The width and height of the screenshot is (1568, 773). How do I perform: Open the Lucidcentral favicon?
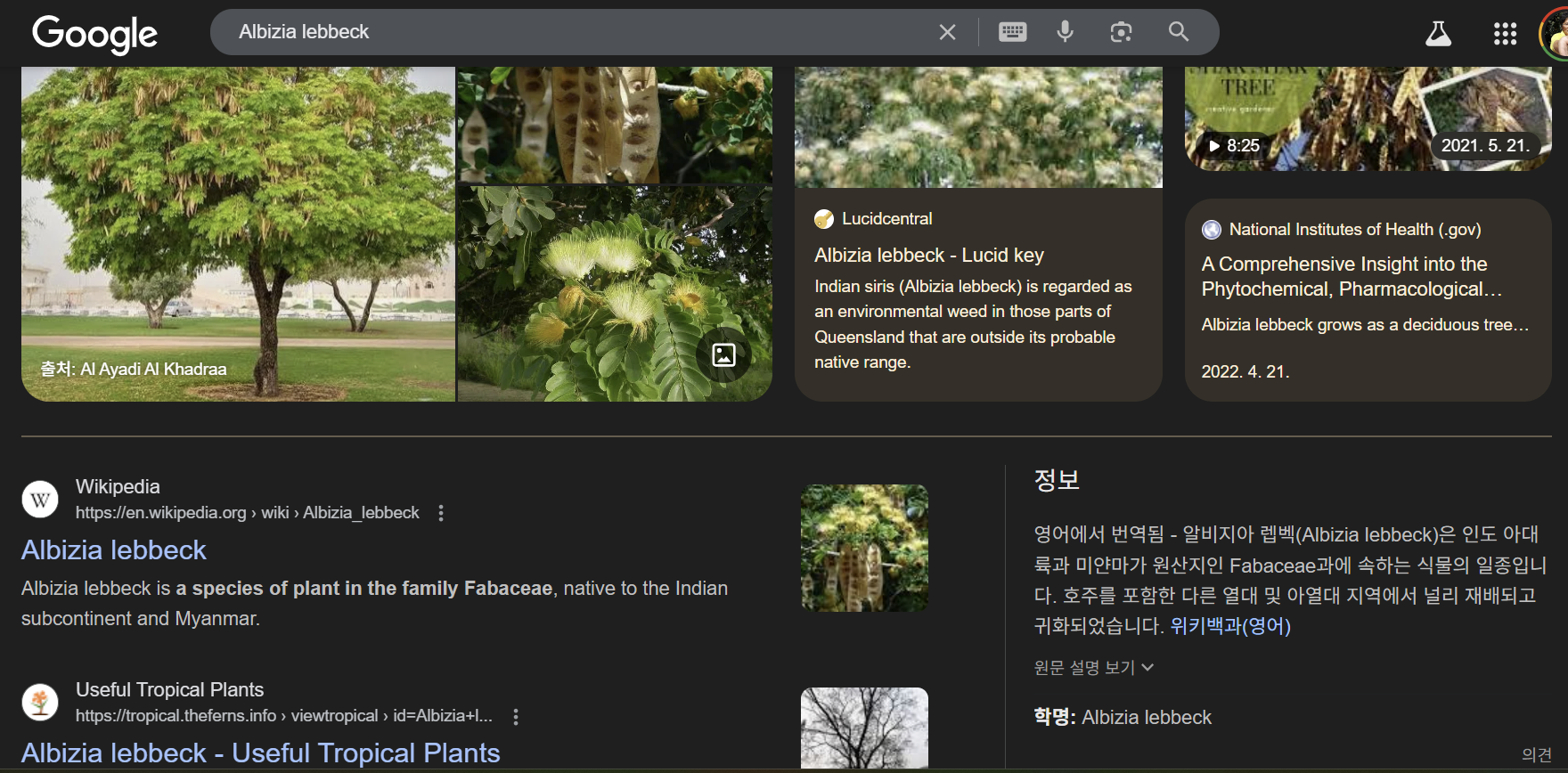824,219
